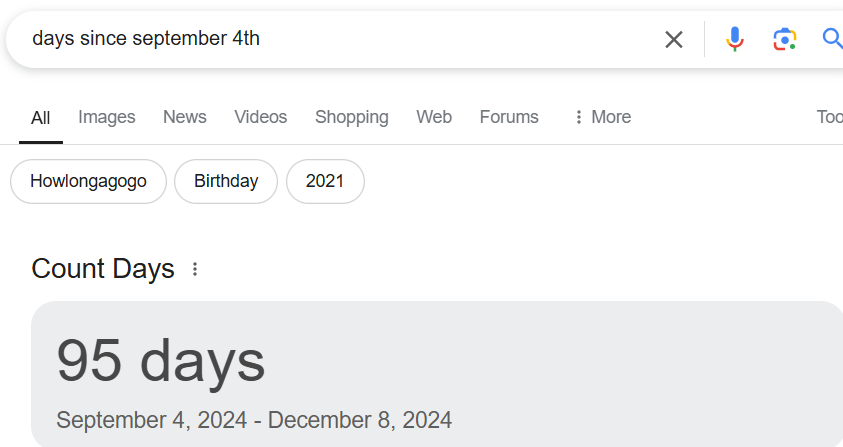Open the Videos results tab

(261, 117)
